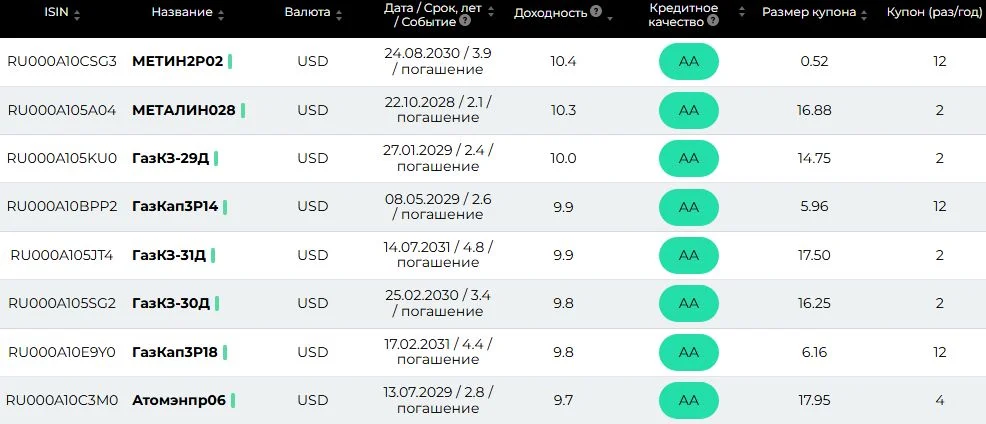Open Атомэнпр06 bond link
986x424 pixels.
click(179, 400)
